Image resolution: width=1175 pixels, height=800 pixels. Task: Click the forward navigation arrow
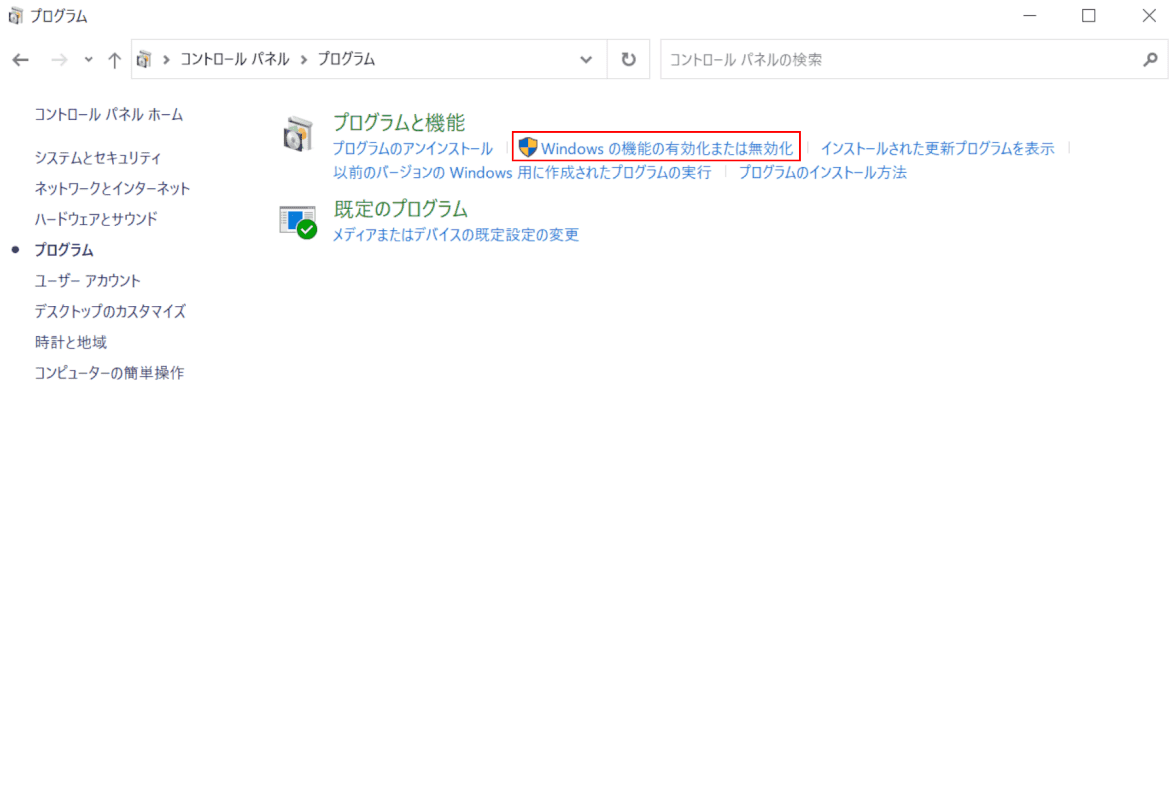point(59,60)
